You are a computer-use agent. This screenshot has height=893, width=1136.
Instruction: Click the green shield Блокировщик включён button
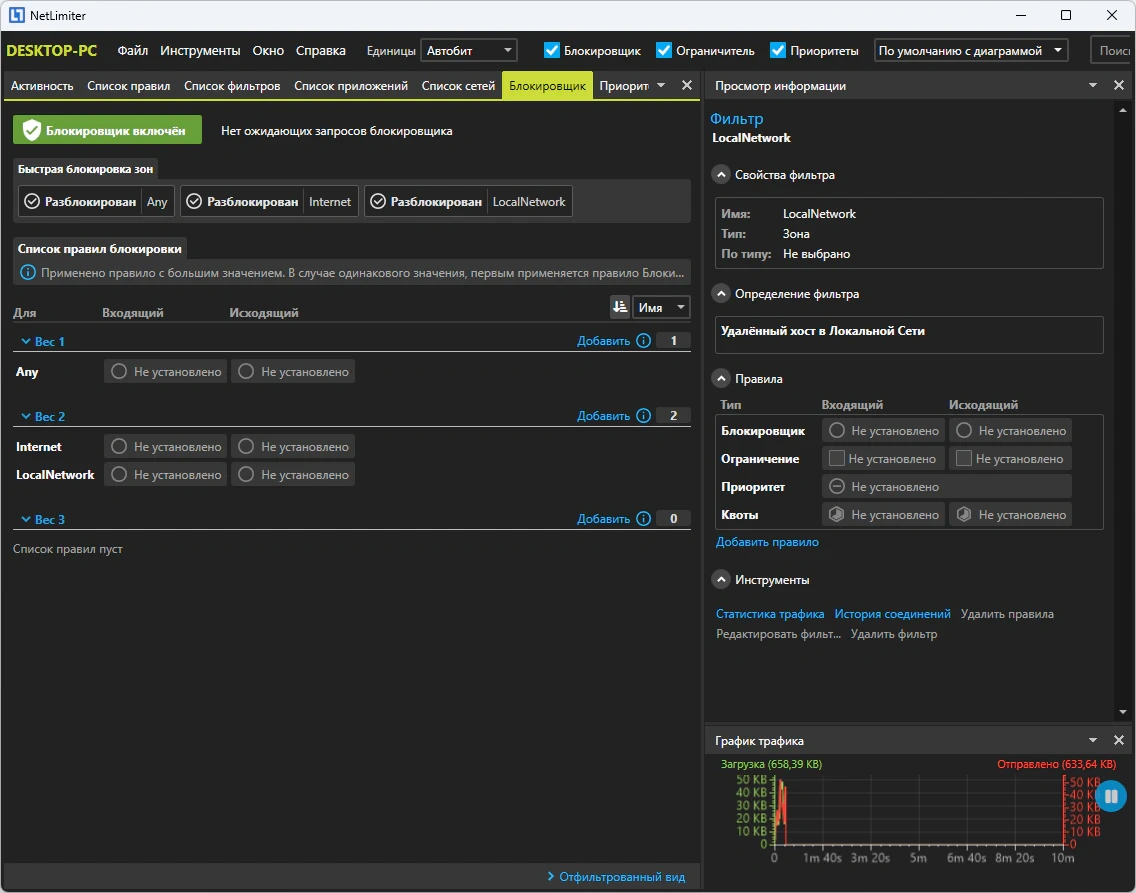click(x=107, y=130)
